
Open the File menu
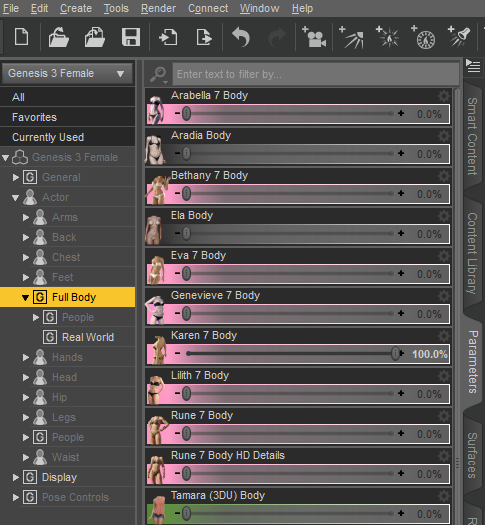click(x=11, y=8)
